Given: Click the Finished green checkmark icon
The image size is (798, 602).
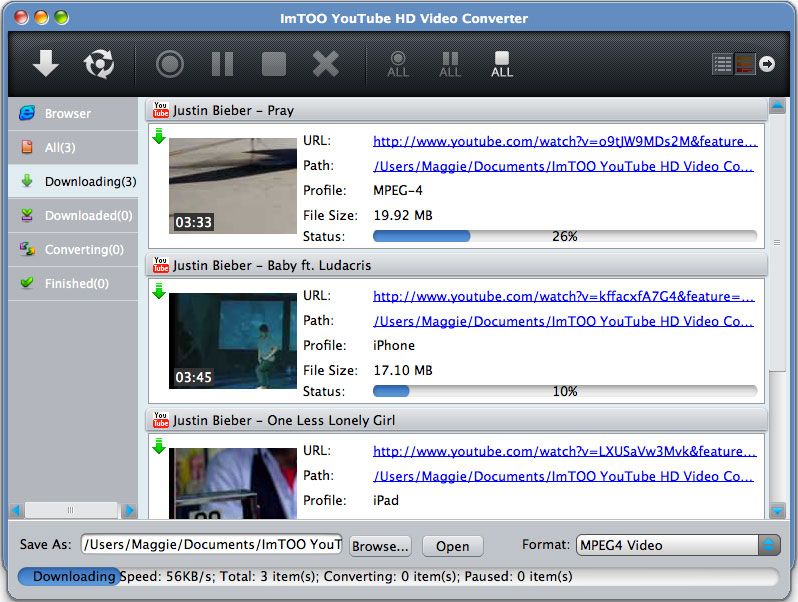Looking at the screenshot, I should tap(27, 282).
